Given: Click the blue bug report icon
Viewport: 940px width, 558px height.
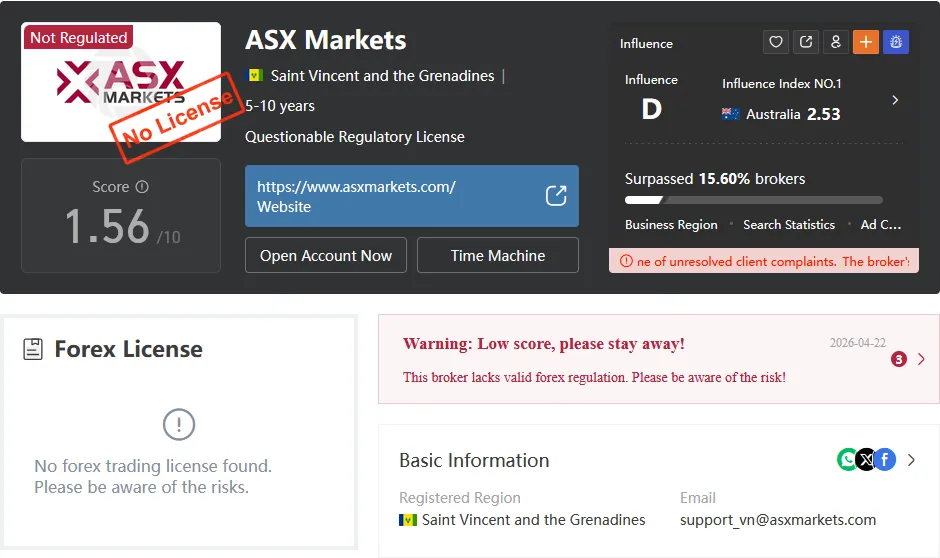Looking at the screenshot, I should pyautogui.click(x=896, y=42).
